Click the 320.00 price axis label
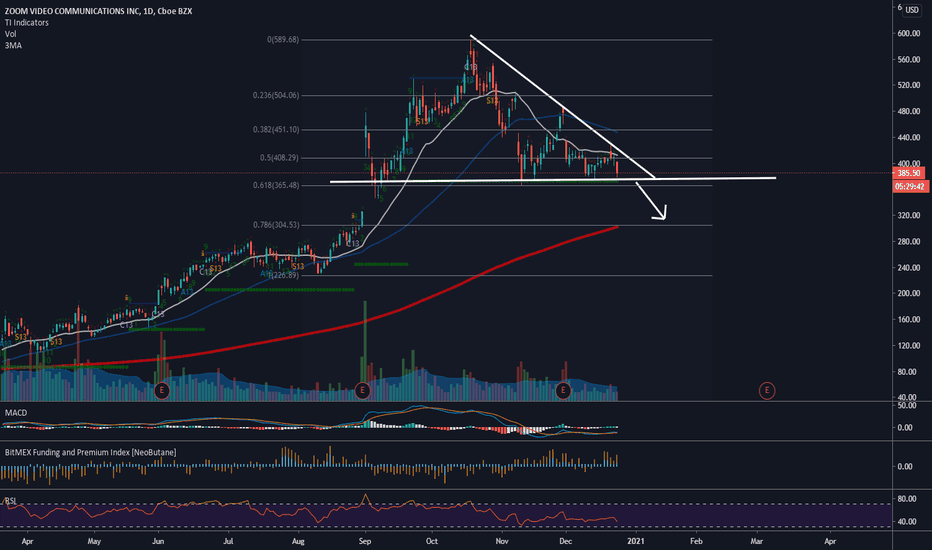The height and width of the screenshot is (550, 932). (x=908, y=215)
